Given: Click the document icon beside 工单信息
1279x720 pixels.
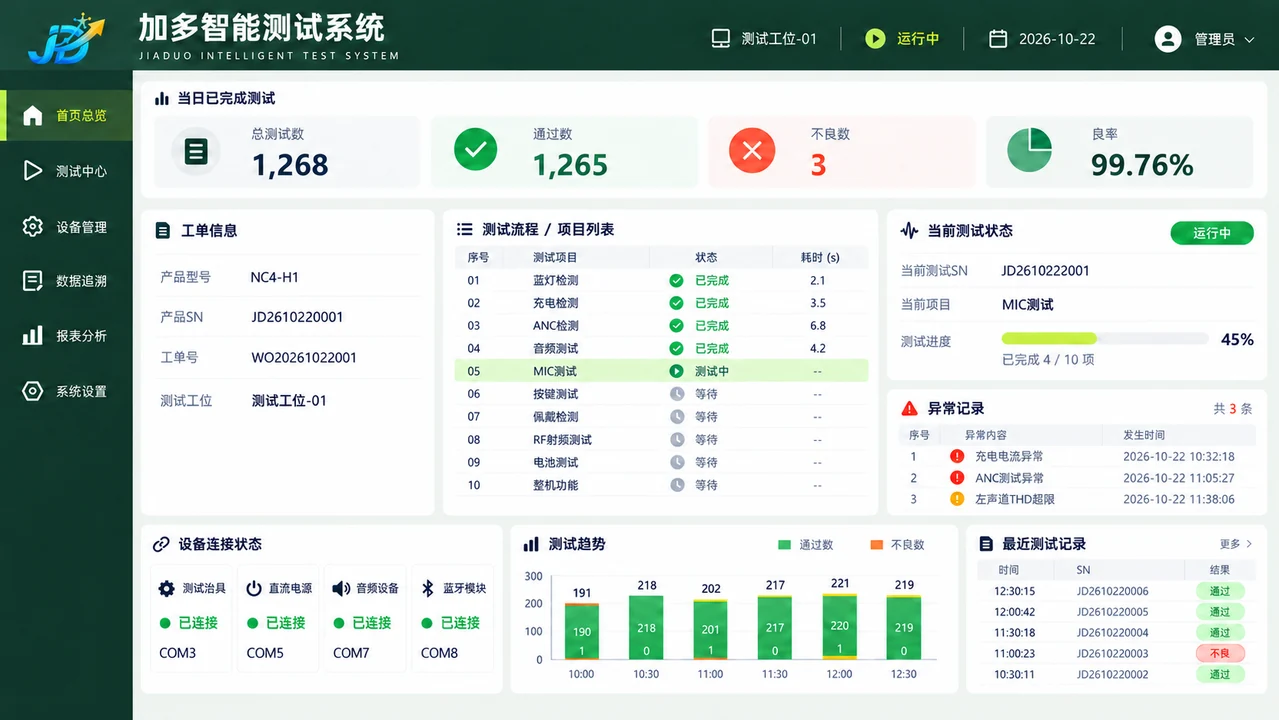Looking at the screenshot, I should pyautogui.click(x=163, y=231).
